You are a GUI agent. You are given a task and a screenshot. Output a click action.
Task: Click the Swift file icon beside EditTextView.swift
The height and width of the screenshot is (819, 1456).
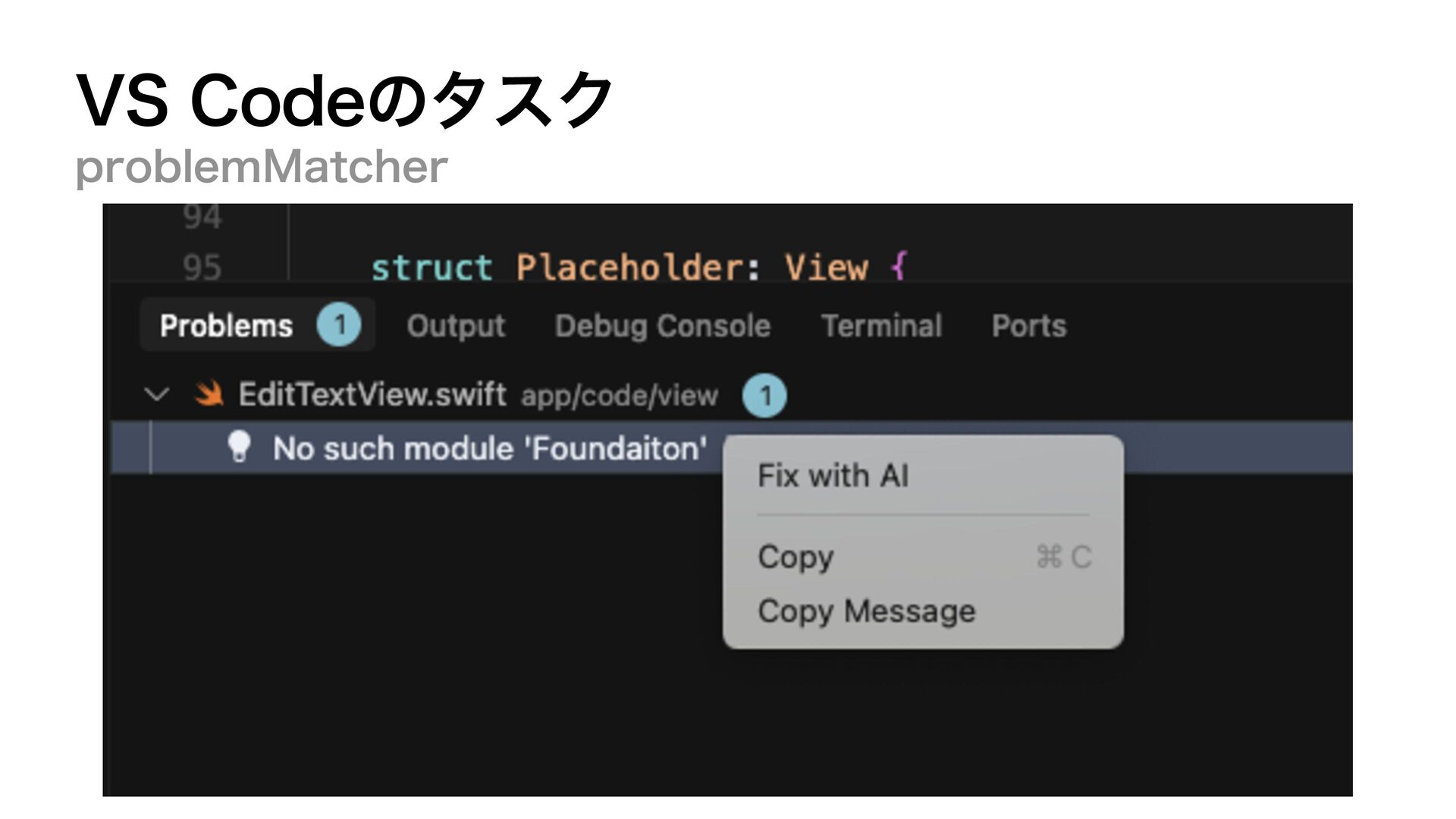(209, 394)
